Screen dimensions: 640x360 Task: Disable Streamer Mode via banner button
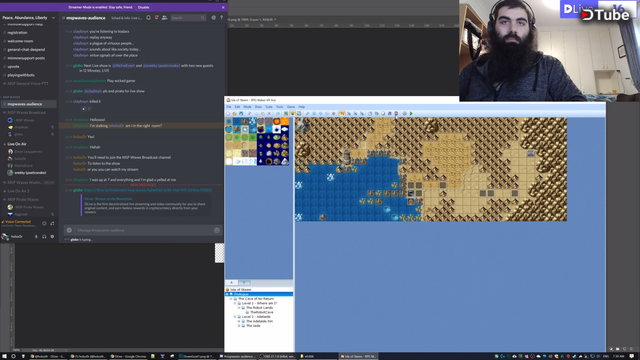click(144, 7)
